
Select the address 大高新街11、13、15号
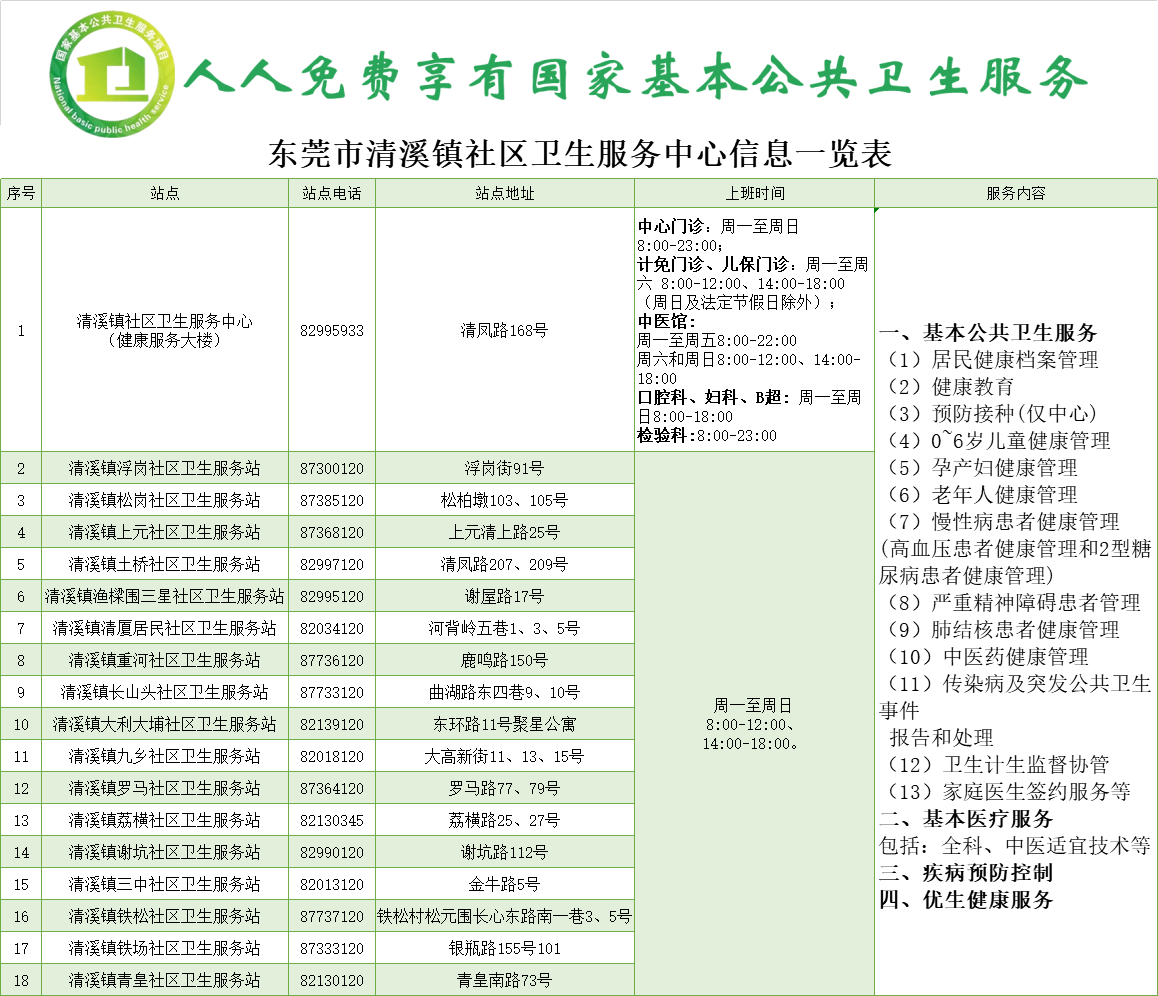coord(504,756)
